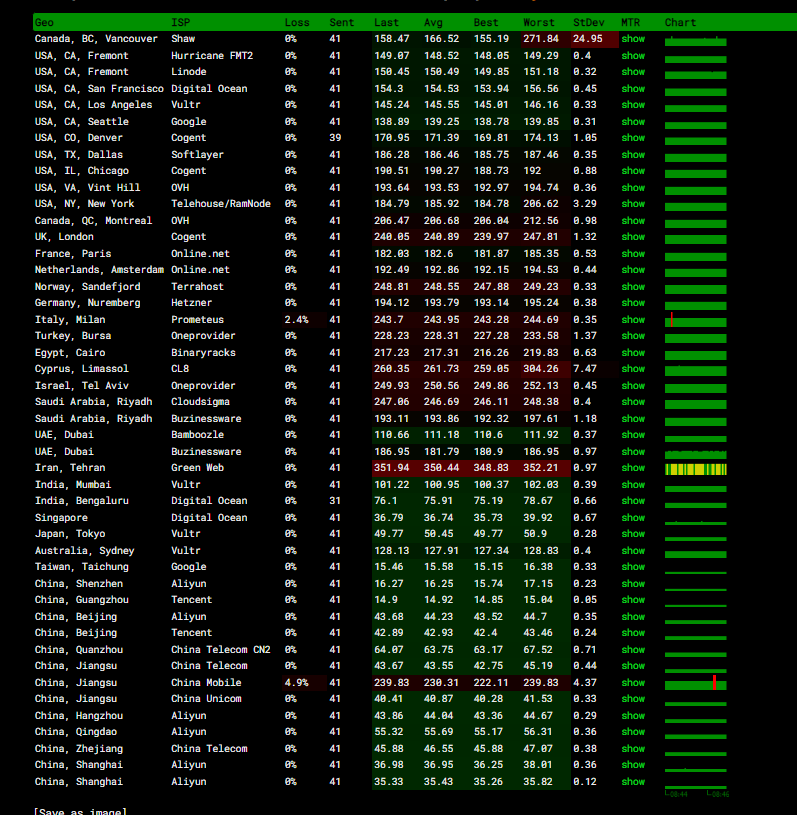This screenshot has height=815, width=797.
Task: Click show for India, Bengaluru
Action: point(633,501)
